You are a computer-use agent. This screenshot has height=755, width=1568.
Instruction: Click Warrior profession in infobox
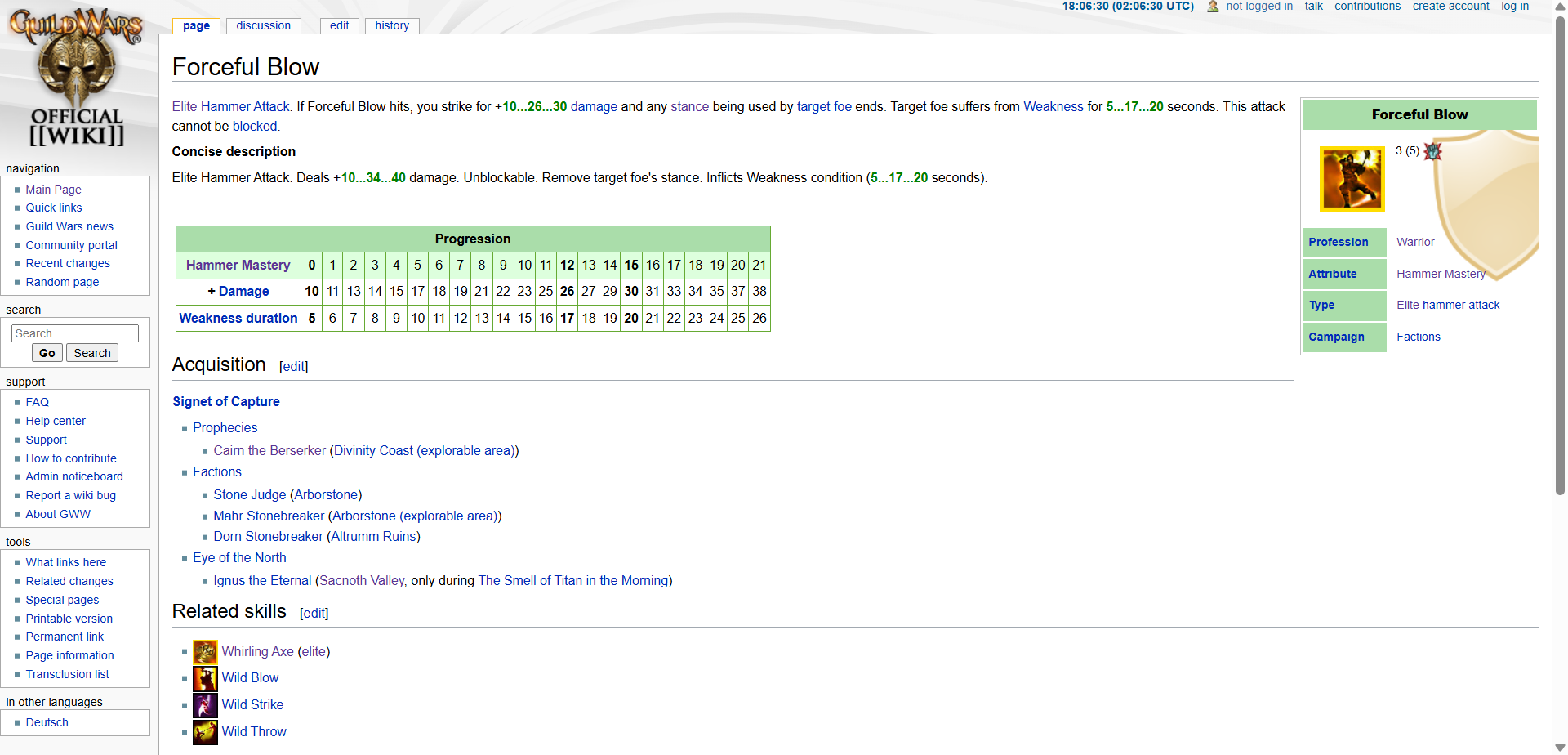(1415, 243)
